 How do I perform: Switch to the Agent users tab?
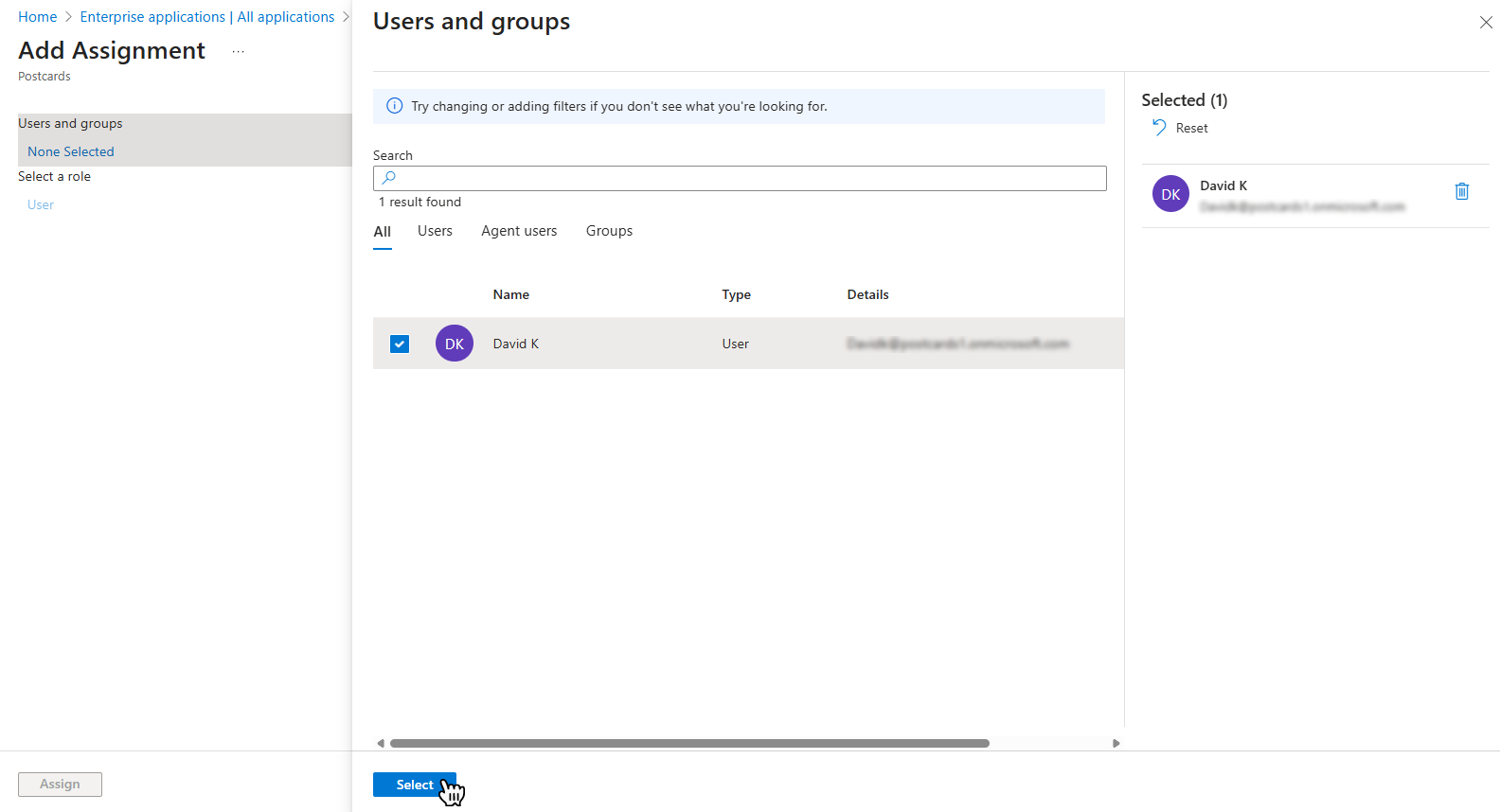[519, 231]
